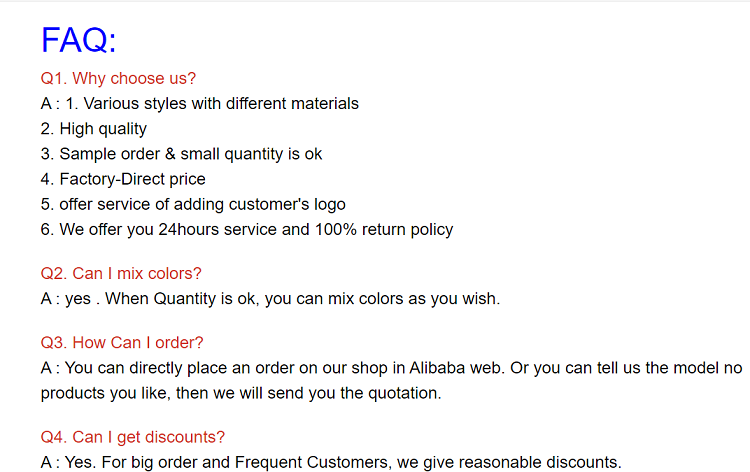Click the 'Factory-Direct price' line
The image size is (750, 472).
click(x=123, y=179)
